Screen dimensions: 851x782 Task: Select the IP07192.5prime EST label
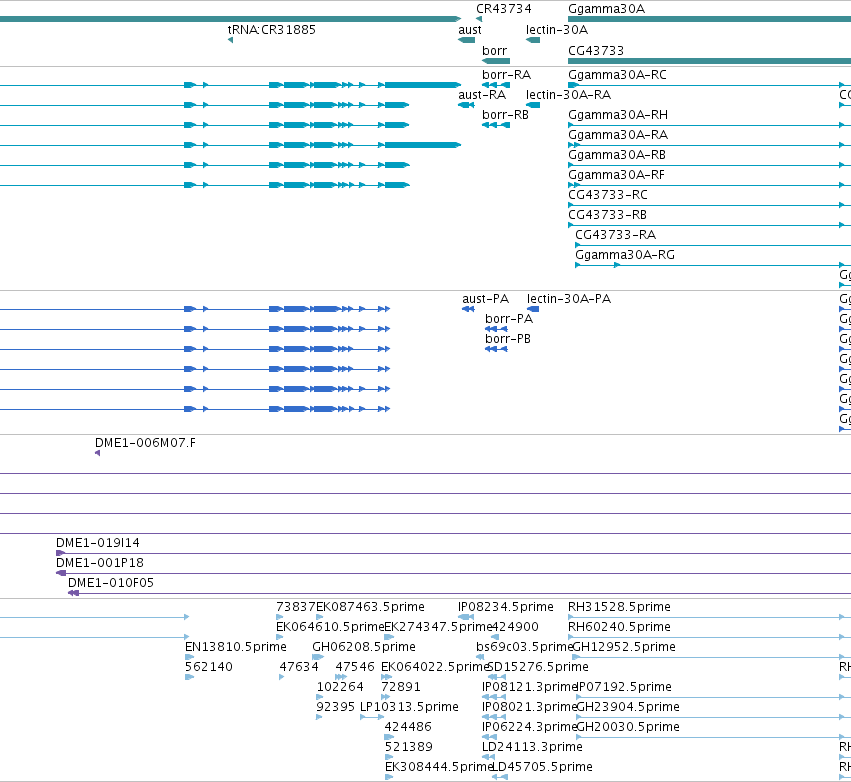click(624, 687)
